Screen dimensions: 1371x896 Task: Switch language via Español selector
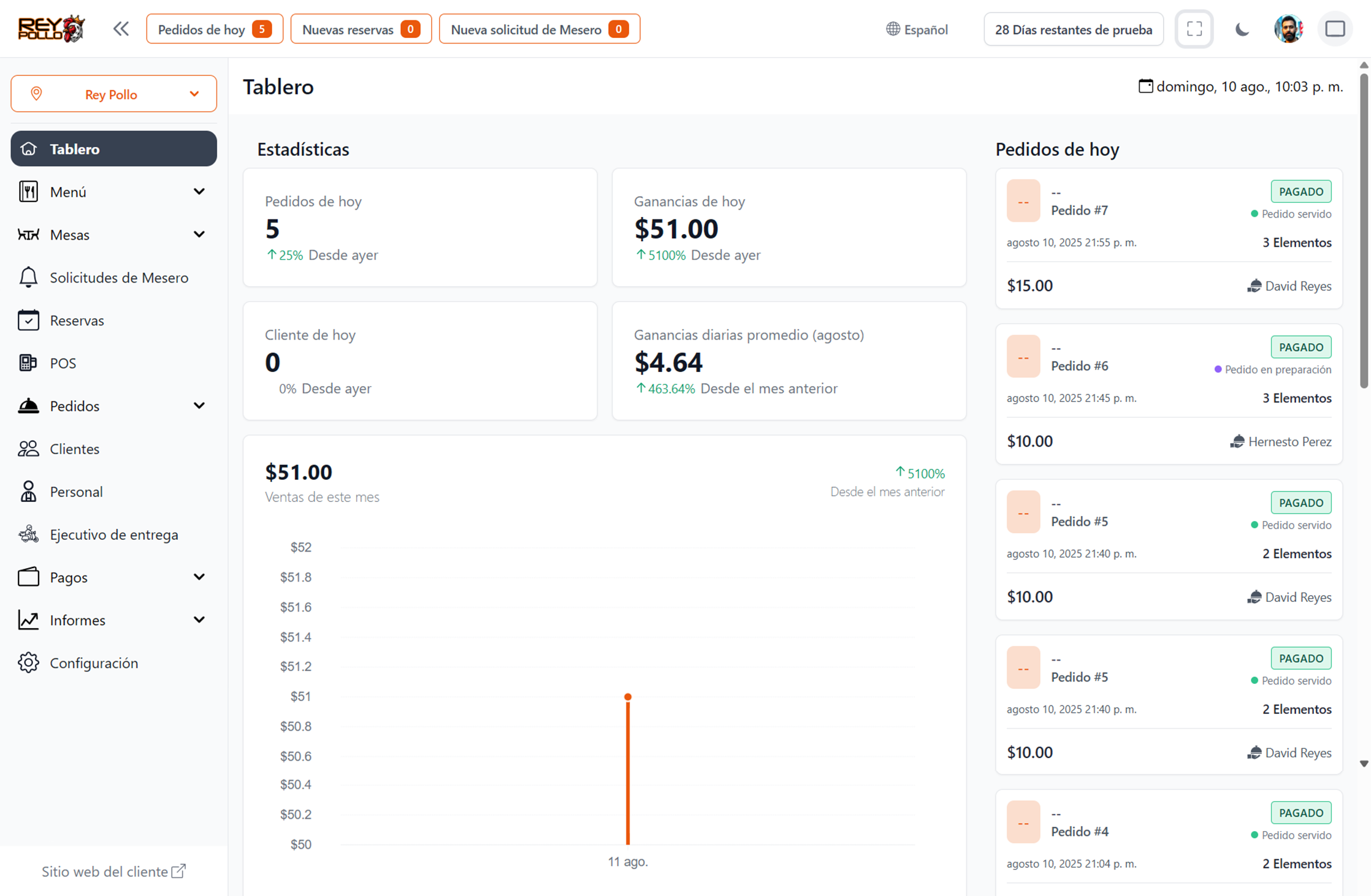coord(917,29)
